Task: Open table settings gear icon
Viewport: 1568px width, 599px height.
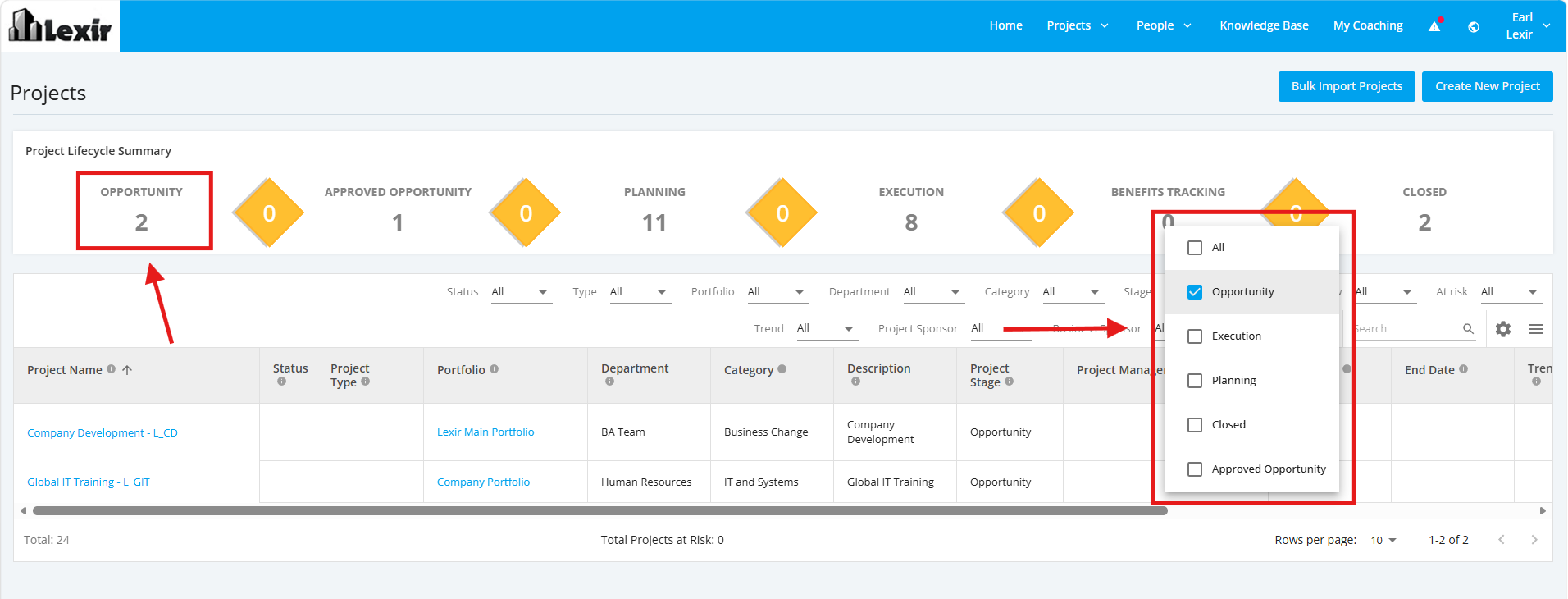Action: [1503, 329]
